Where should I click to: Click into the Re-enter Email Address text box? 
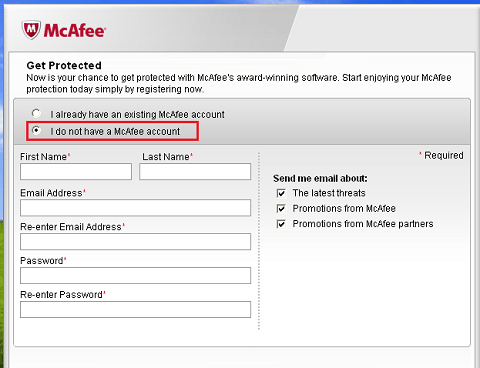pyautogui.click(x=135, y=242)
